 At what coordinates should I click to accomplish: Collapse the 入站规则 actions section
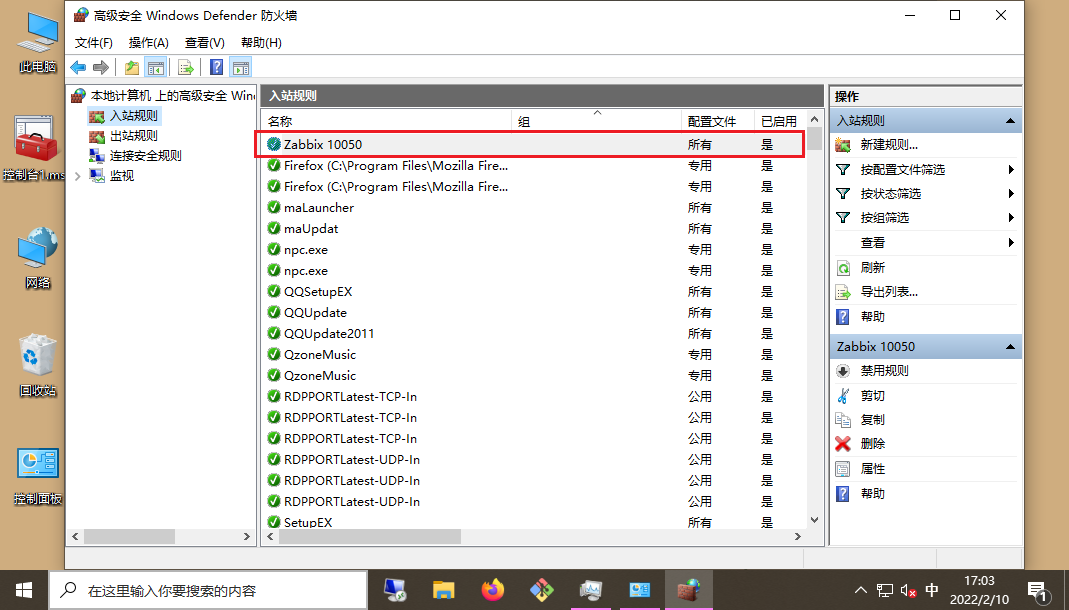pyautogui.click(x=1010, y=121)
